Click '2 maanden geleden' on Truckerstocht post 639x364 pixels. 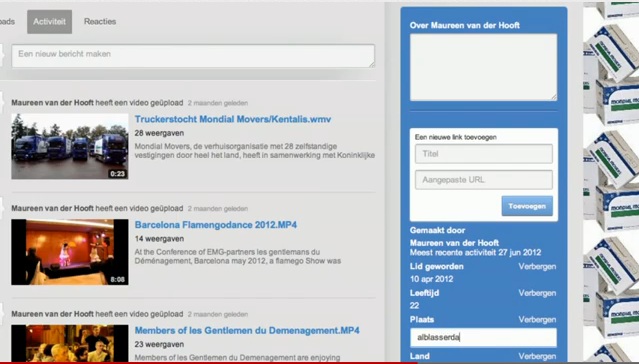(x=218, y=103)
